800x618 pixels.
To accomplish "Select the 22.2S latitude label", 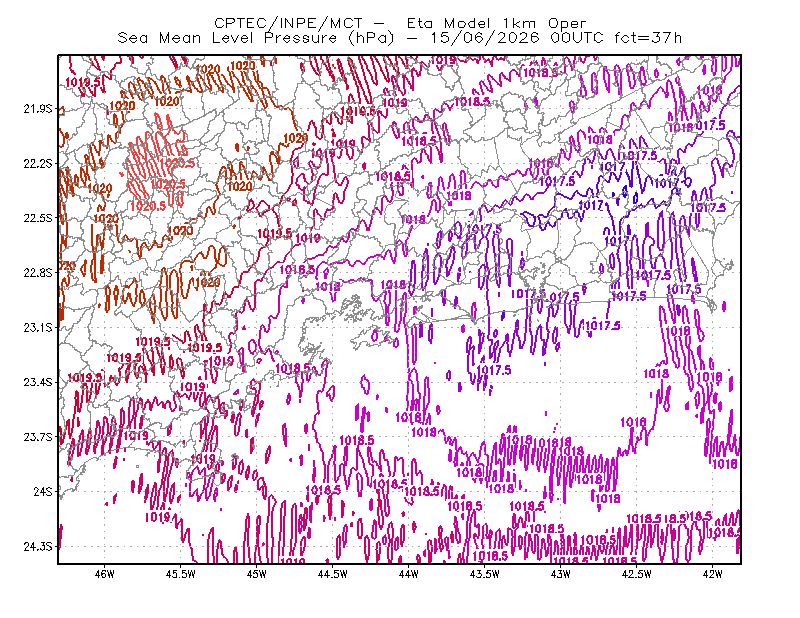I will click(38, 163).
